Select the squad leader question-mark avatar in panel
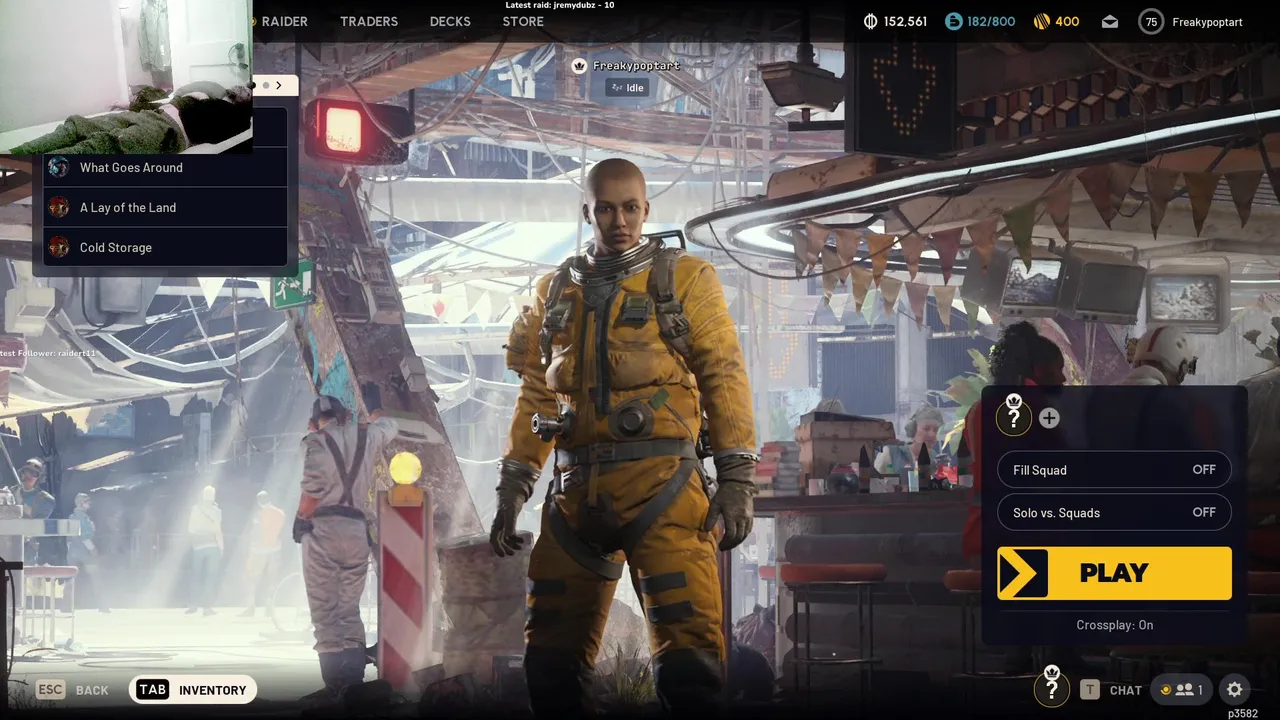Image resolution: width=1280 pixels, height=720 pixels. [1013, 416]
